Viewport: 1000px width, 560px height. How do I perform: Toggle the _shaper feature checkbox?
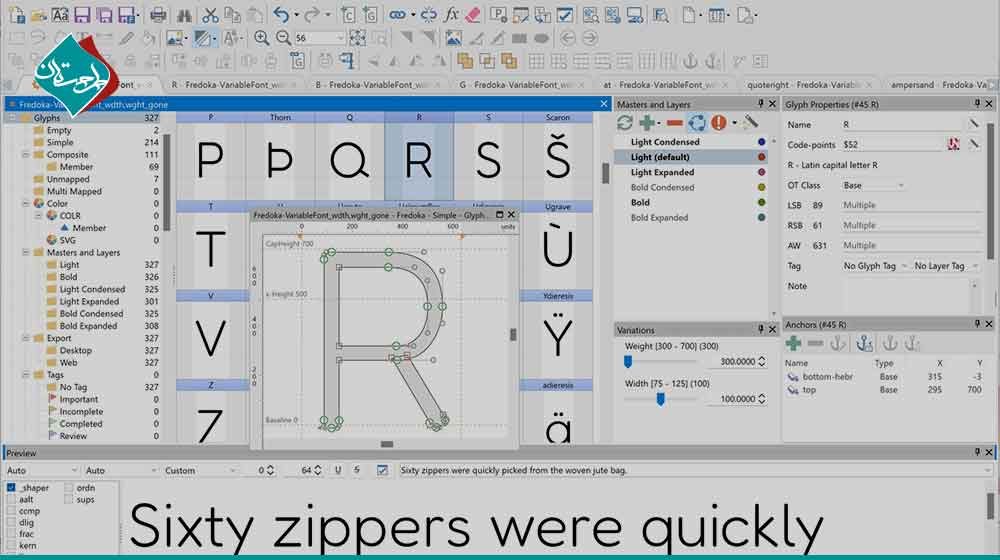tap(11, 487)
